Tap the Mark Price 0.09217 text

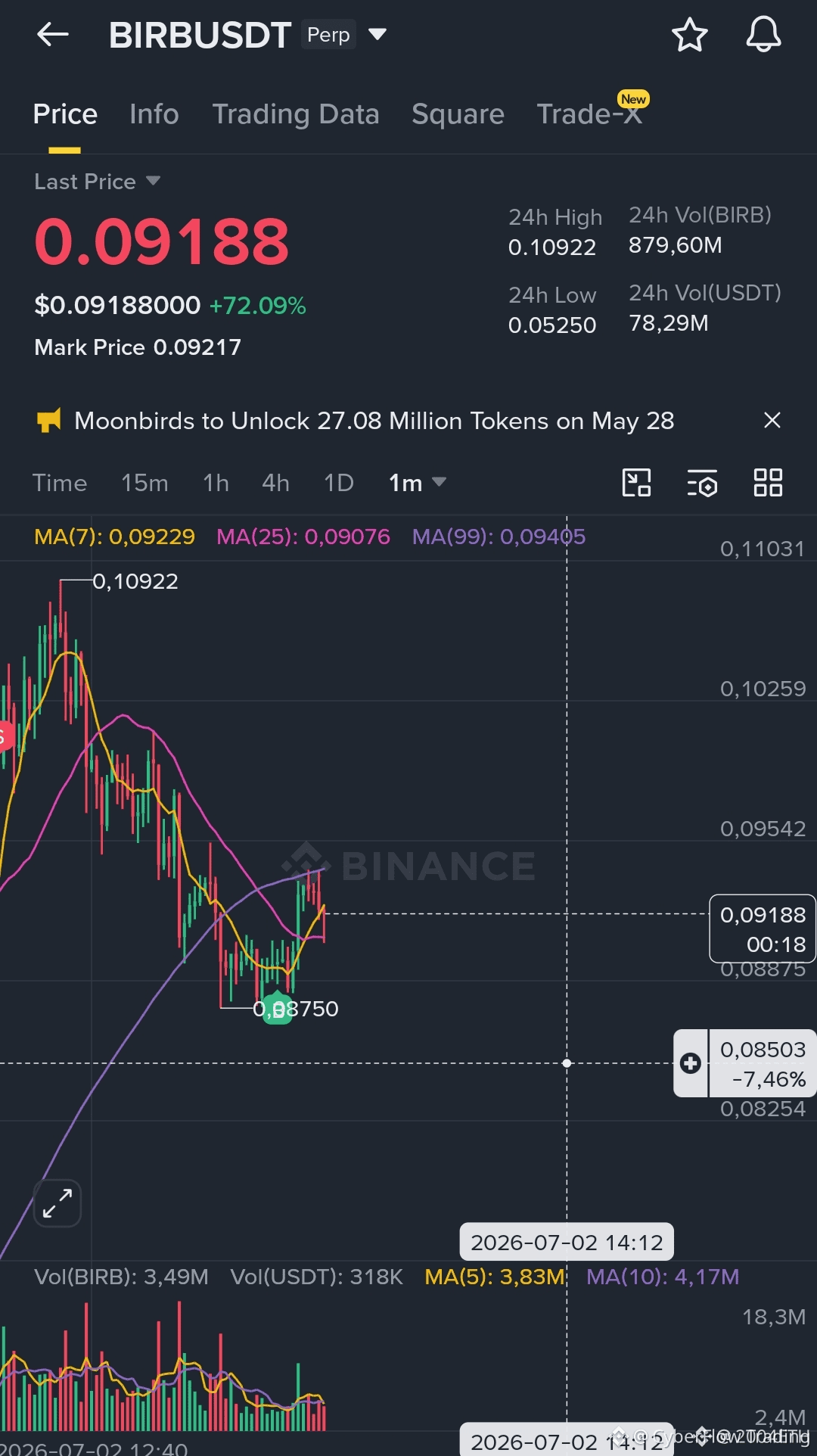[138, 347]
